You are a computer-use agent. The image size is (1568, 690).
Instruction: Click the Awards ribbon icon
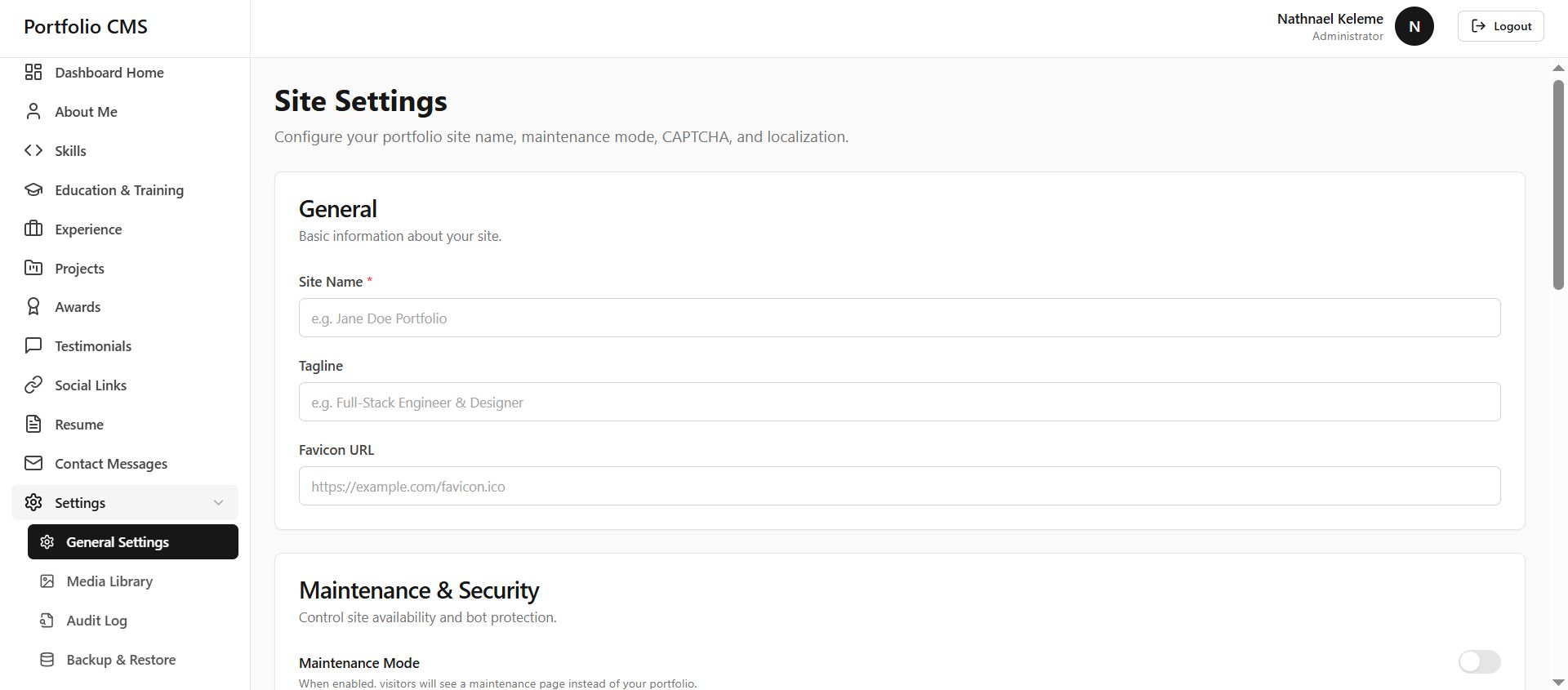click(x=33, y=307)
